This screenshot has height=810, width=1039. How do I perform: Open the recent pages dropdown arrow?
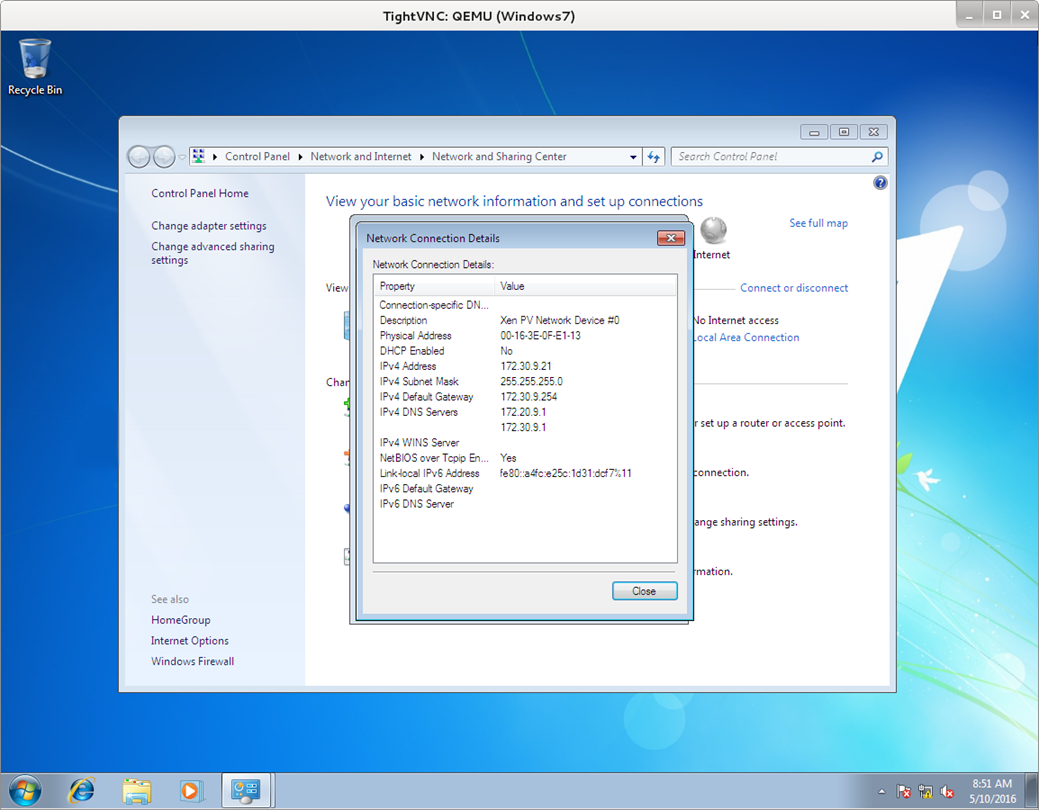[x=182, y=157]
